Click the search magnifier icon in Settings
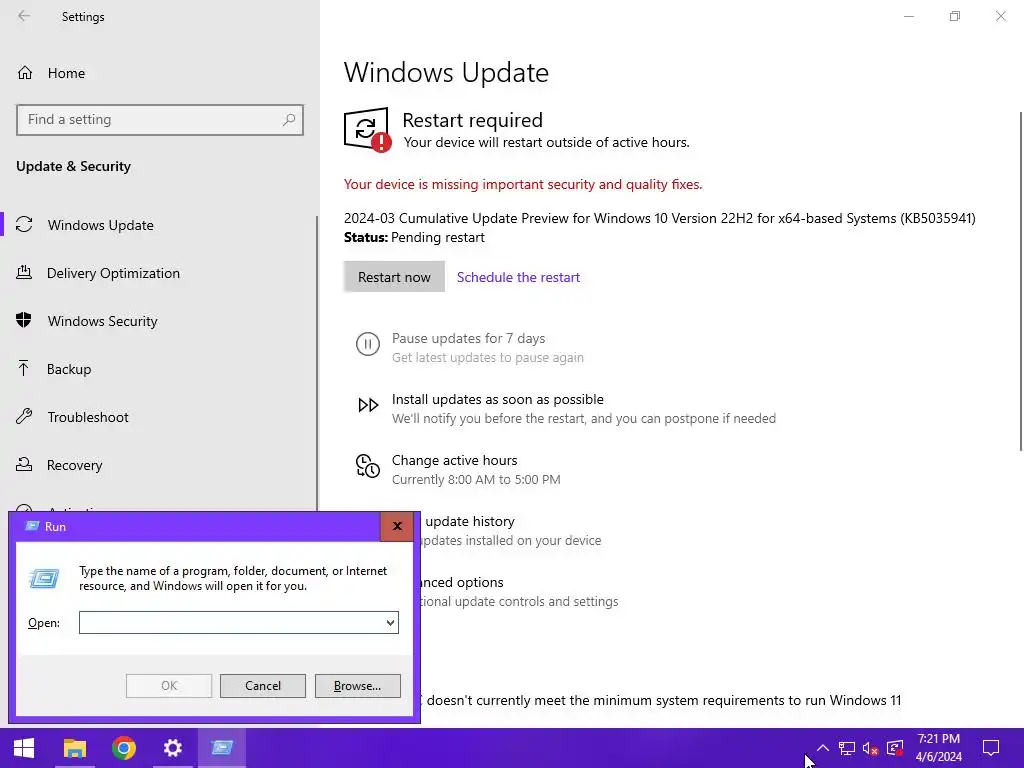 pyautogui.click(x=289, y=120)
